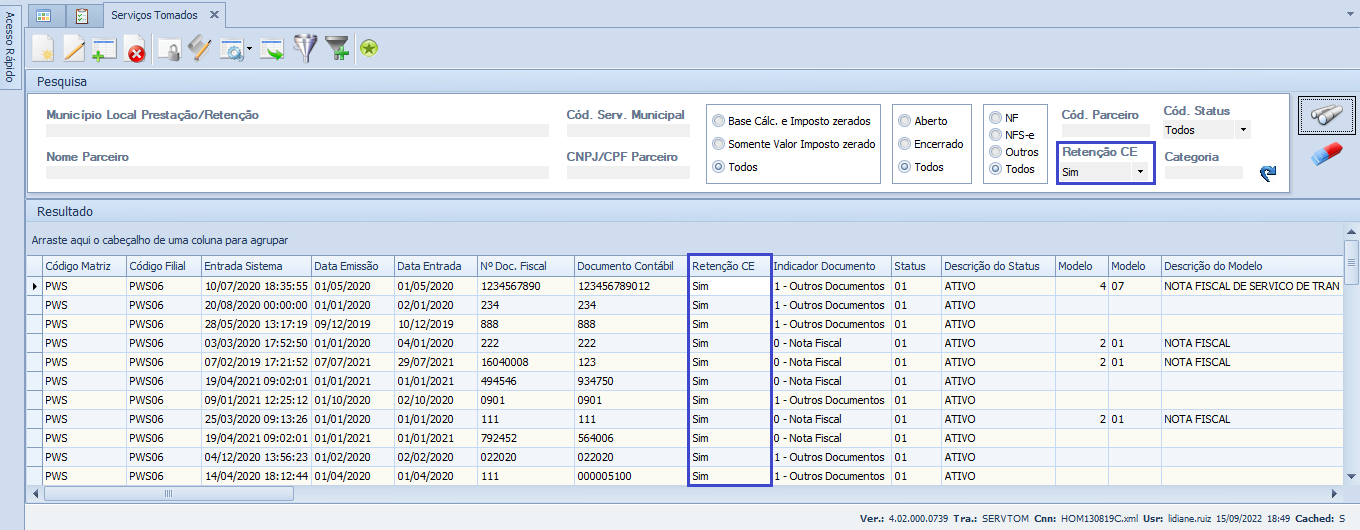Click the green star favorite icon

tap(369, 48)
